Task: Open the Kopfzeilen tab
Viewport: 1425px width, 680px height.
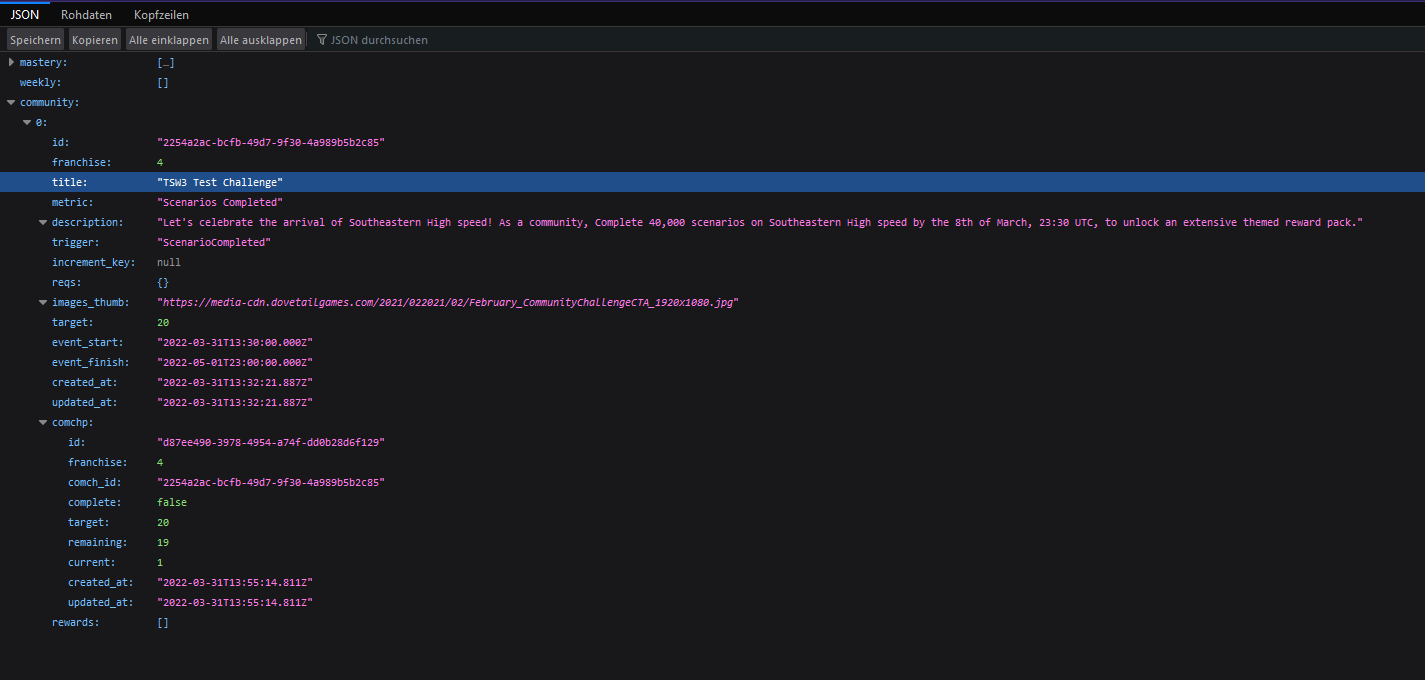Action: pyautogui.click(x=161, y=15)
